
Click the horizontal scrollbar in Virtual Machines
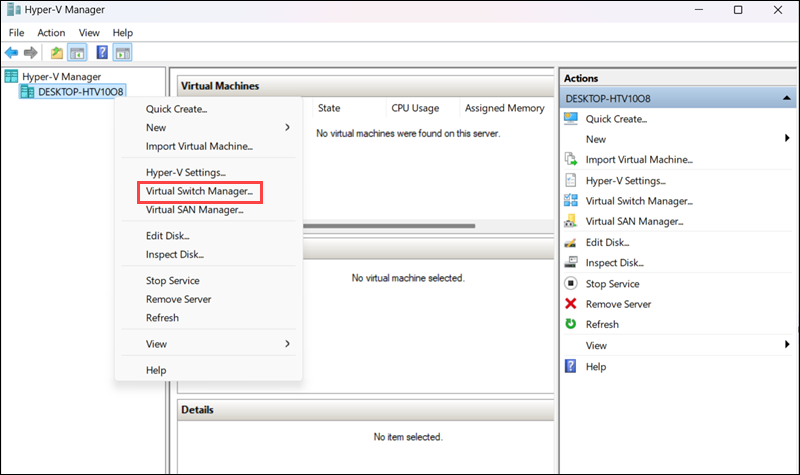coord(389,226)
